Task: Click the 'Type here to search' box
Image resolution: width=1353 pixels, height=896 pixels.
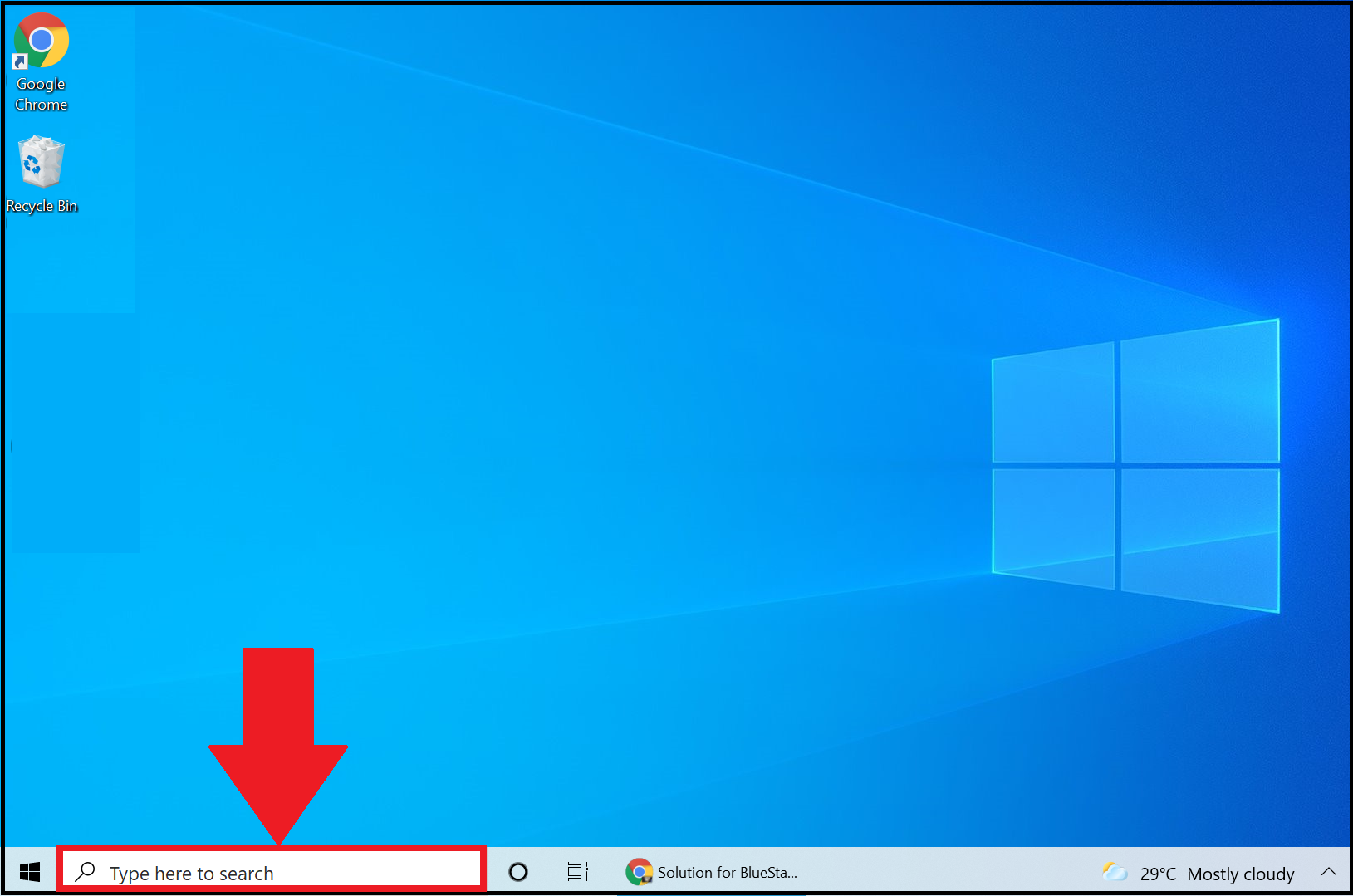Action: point(271,870)
